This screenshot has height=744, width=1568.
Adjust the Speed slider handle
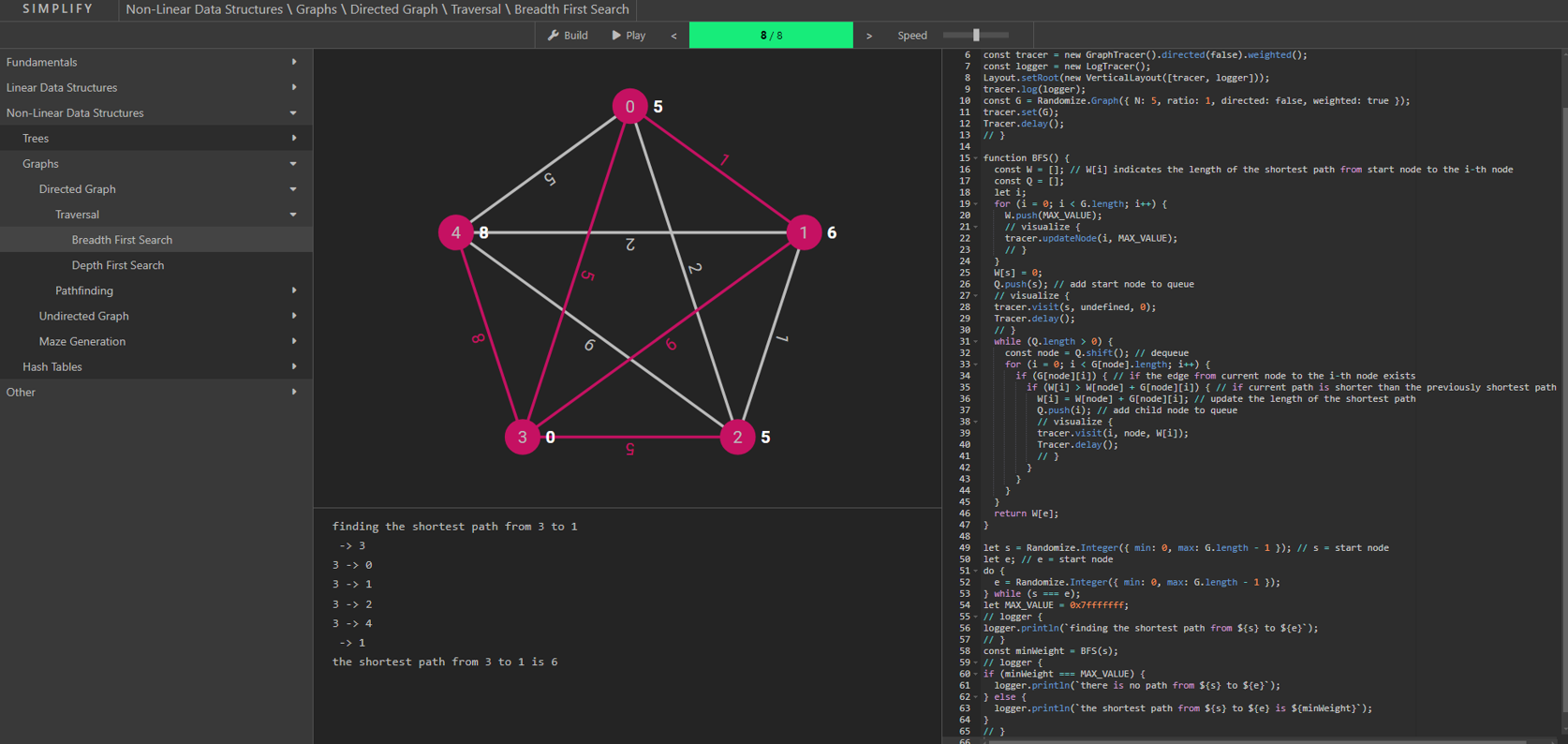pyautogui.click(x=976, y=35)
